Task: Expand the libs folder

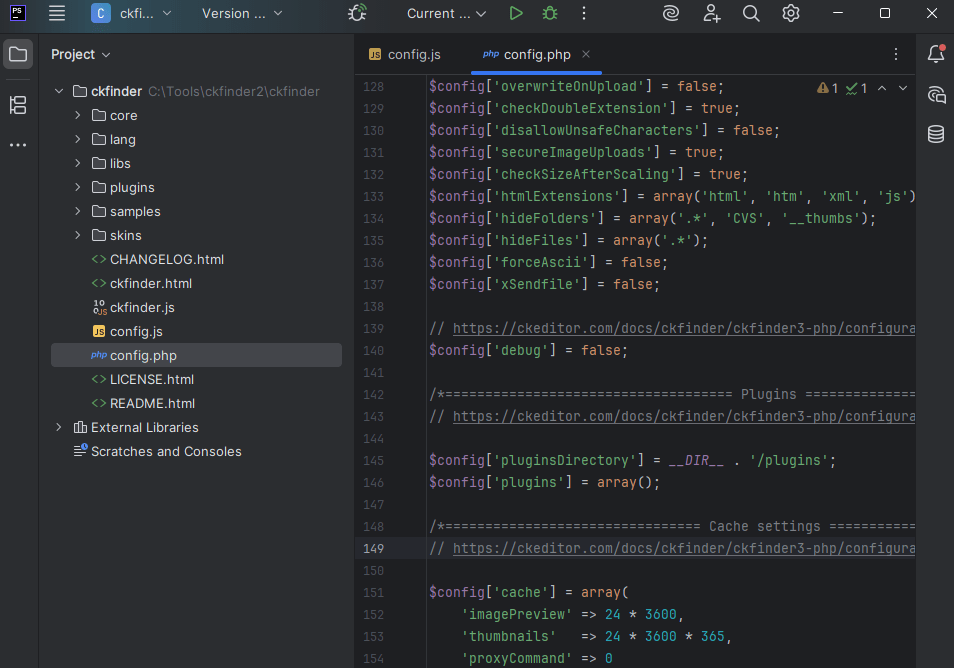Action: pos(77,163)
